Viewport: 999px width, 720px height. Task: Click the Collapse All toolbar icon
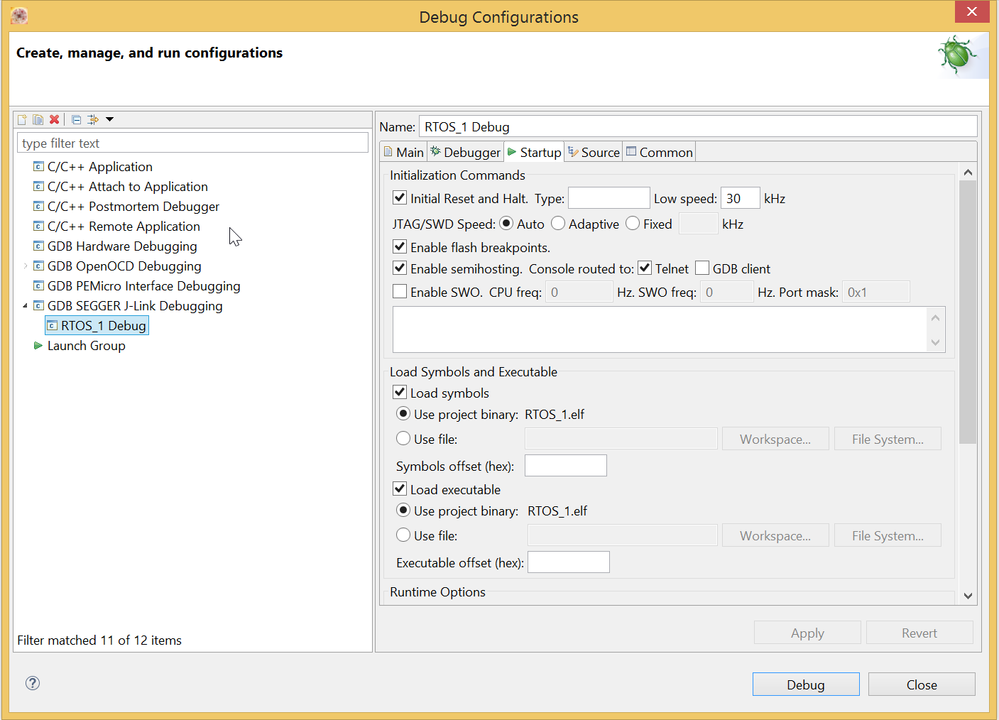coord(76,120)
